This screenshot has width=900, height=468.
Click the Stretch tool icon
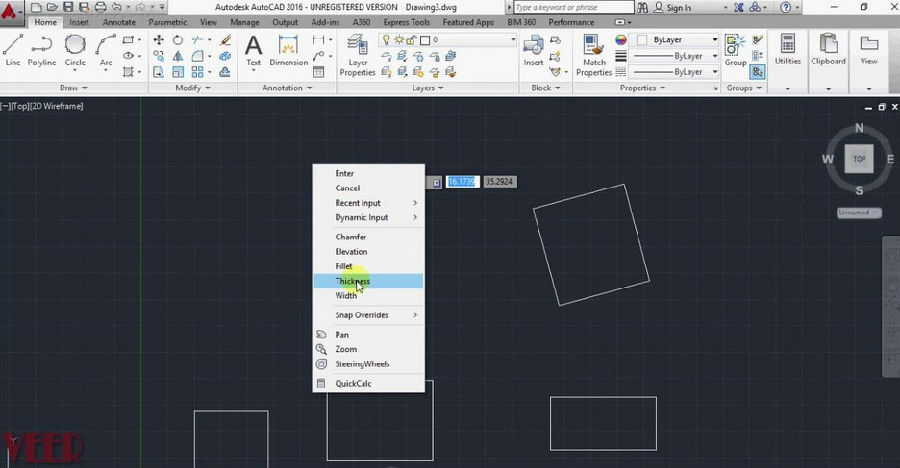tap(158, 72)
